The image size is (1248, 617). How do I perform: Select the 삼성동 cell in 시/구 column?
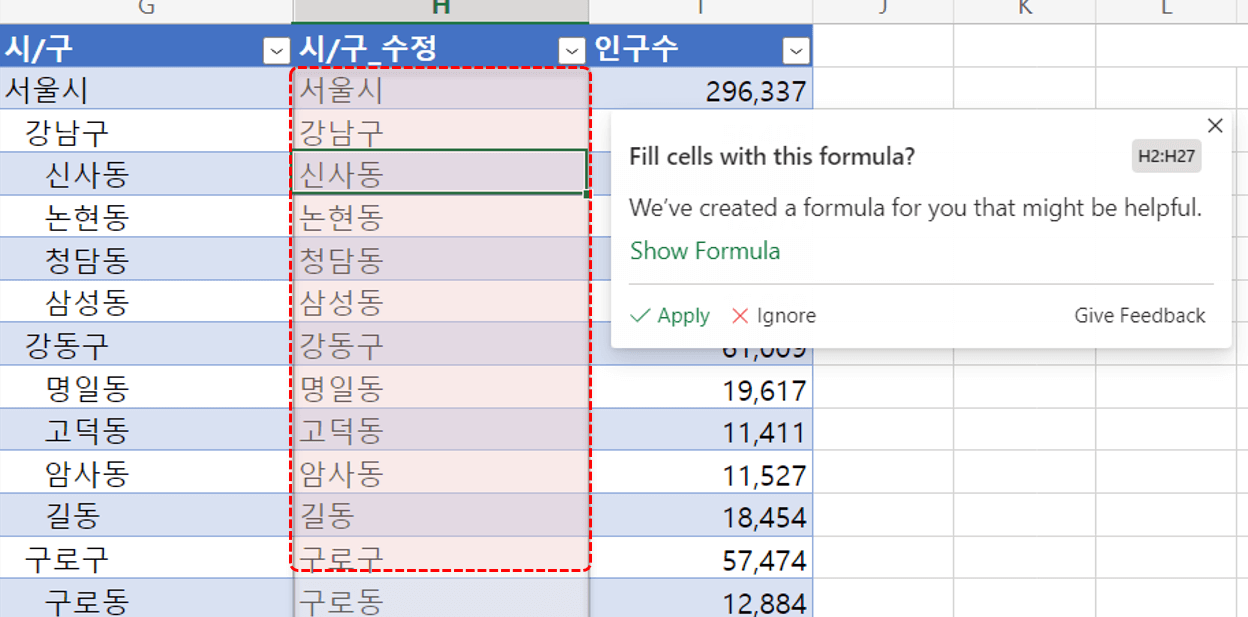pyautogui.click(x=146, y=302)
